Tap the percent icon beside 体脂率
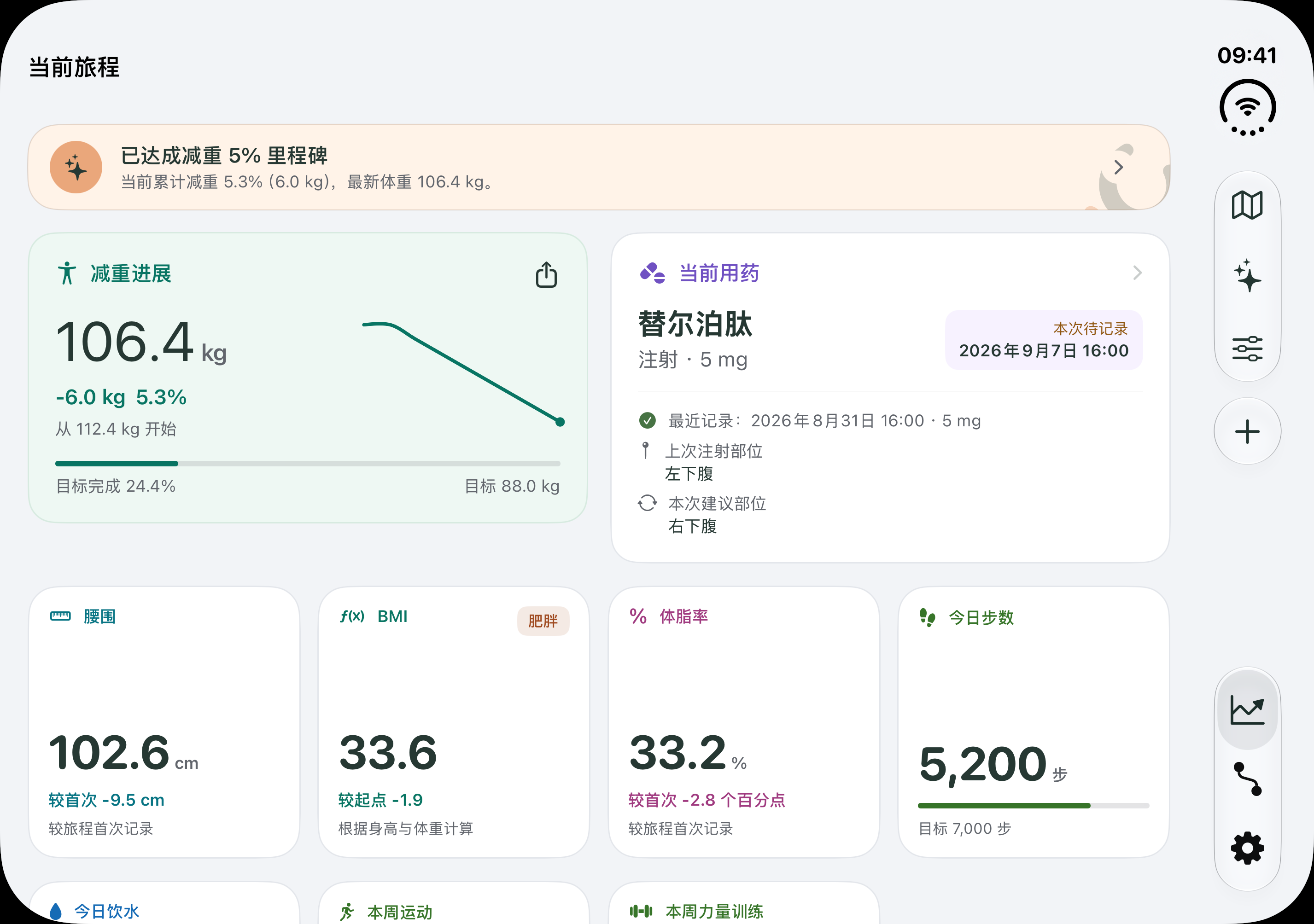 point(637,616)
